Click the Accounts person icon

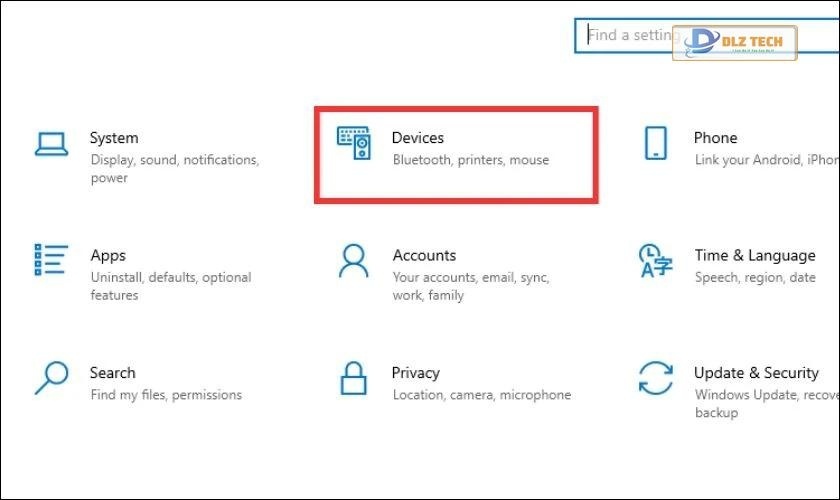[353, 261]
